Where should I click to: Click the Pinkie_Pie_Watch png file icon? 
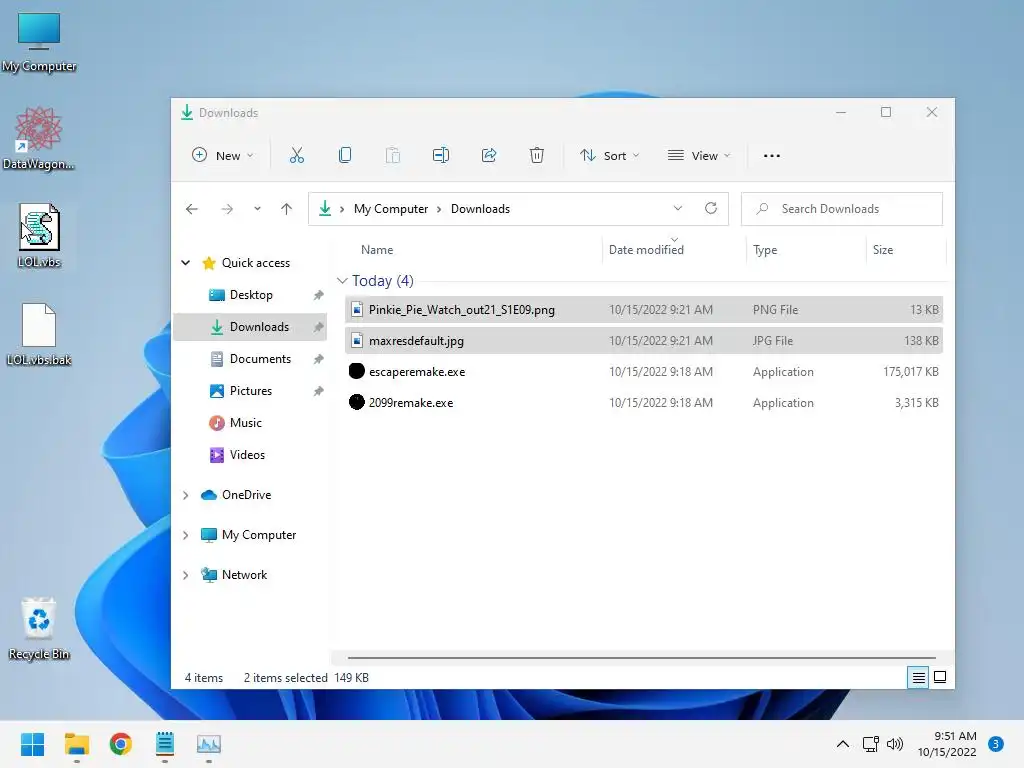coord(357,310)
